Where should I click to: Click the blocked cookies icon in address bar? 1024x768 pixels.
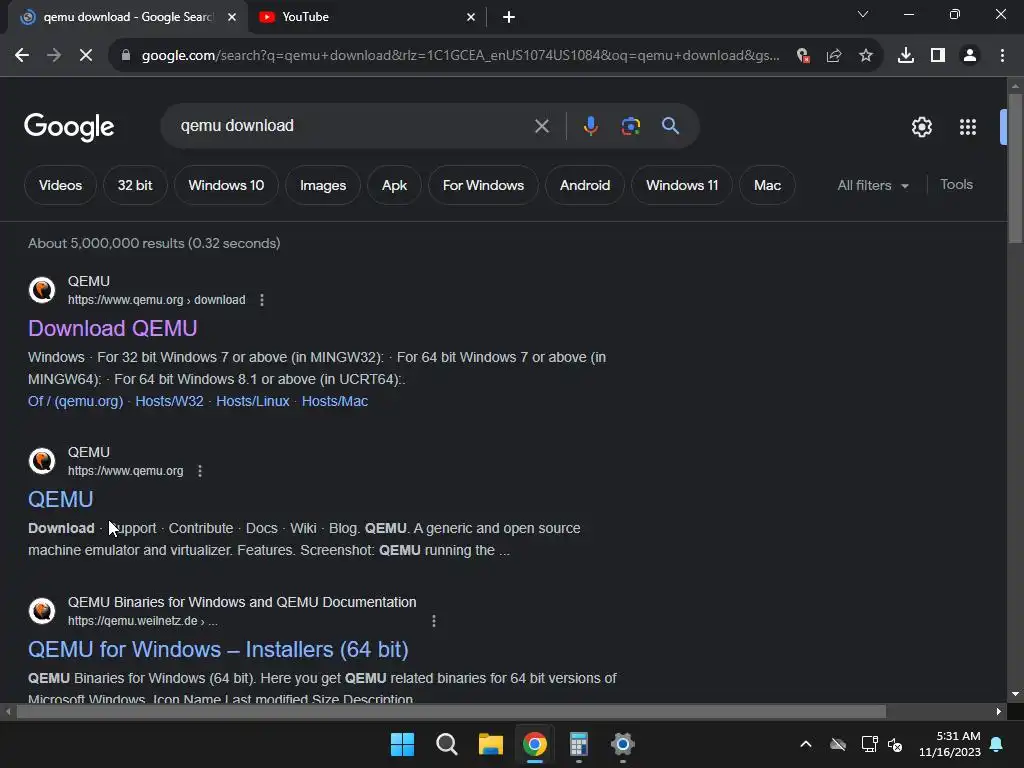point(803,56)
